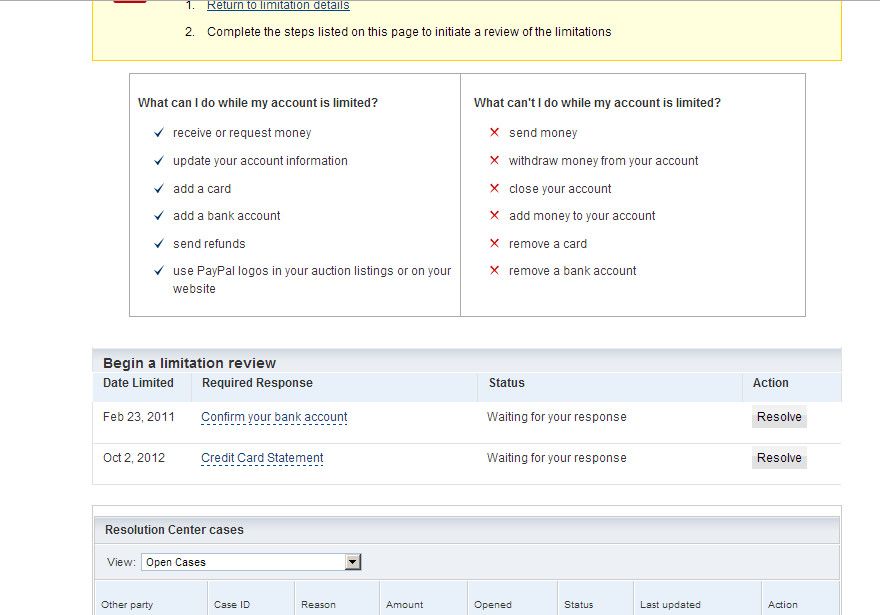Screen dimensions: 880x615
Task: Open the View Open Cases dropdown
Action: click(x=250, y=562)
